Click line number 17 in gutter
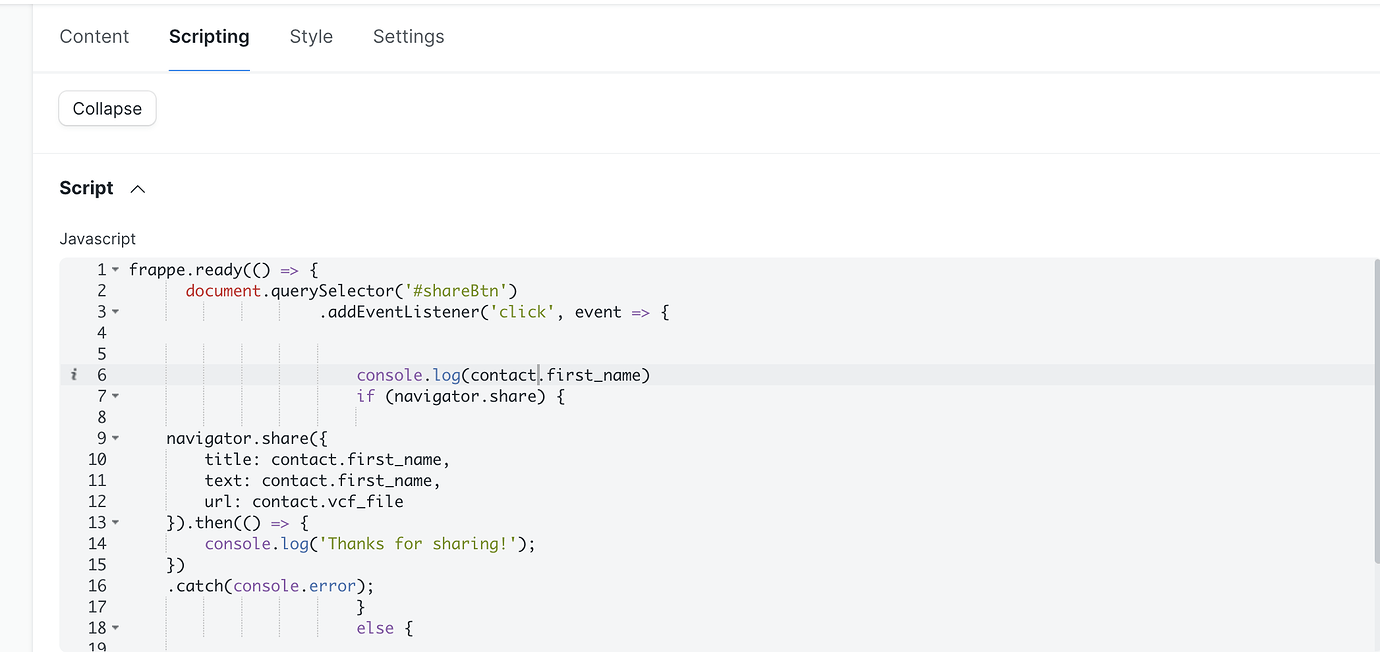The image size is (1380, 652). click(x=97, y=607)
